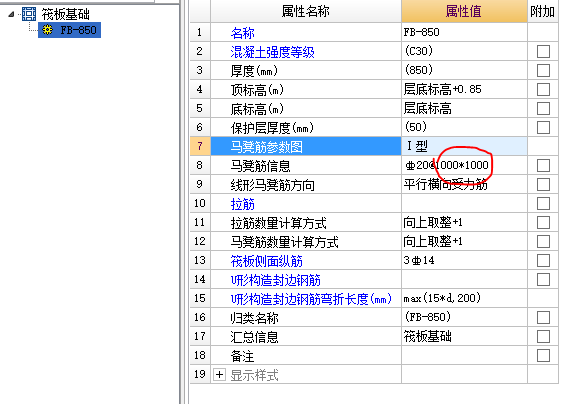
Task: Select the 线形马凳筋方向 property name
Action: pyautogui.click(x=273, y=185)
